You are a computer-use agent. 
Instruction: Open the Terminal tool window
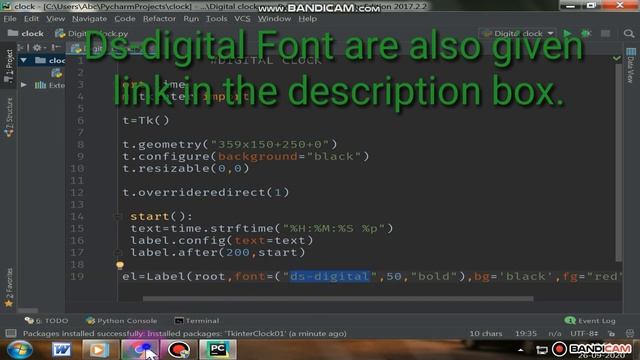tap(197, 321)
